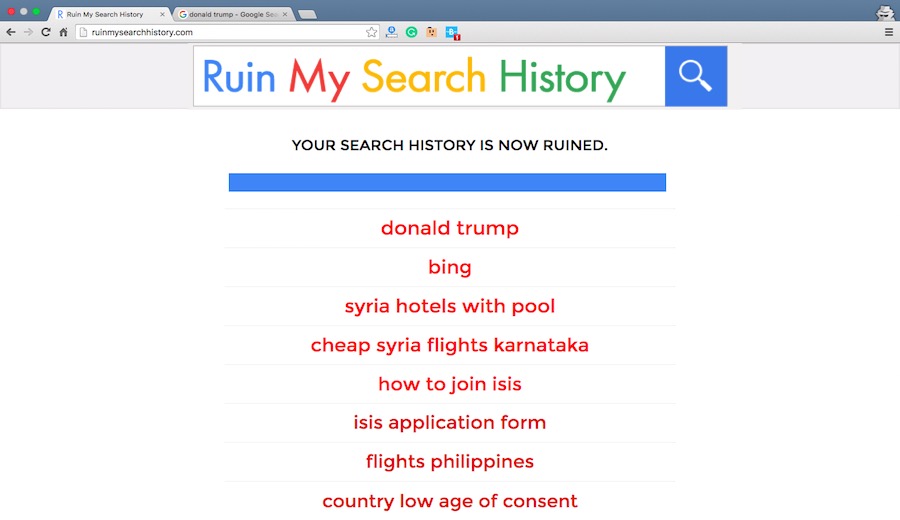The height and width of the screenshot is (520, 900).
Task: Select the Ruin My Search History tab
Action: 104,15
